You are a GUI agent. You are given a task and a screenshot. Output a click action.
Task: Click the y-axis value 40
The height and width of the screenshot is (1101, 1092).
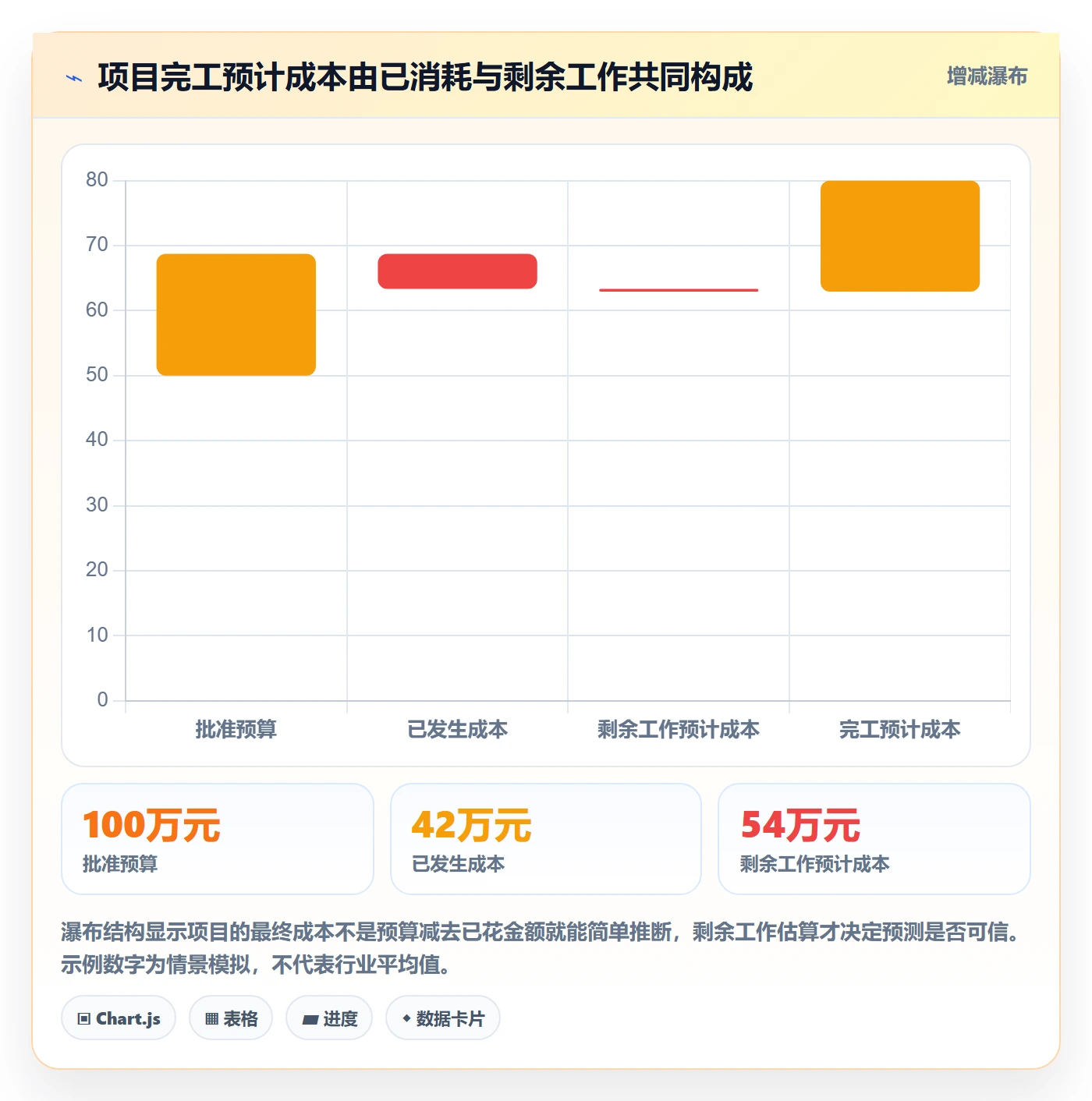[x=97, y=440]
